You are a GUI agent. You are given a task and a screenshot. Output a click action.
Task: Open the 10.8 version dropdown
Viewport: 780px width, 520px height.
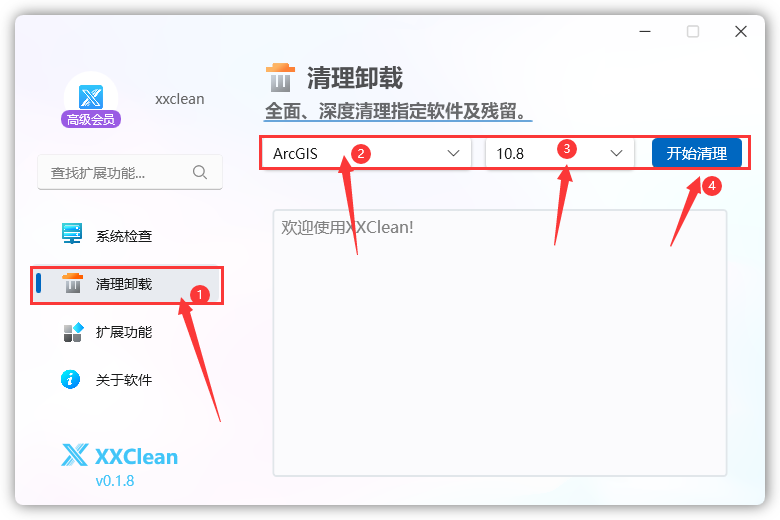560,153
